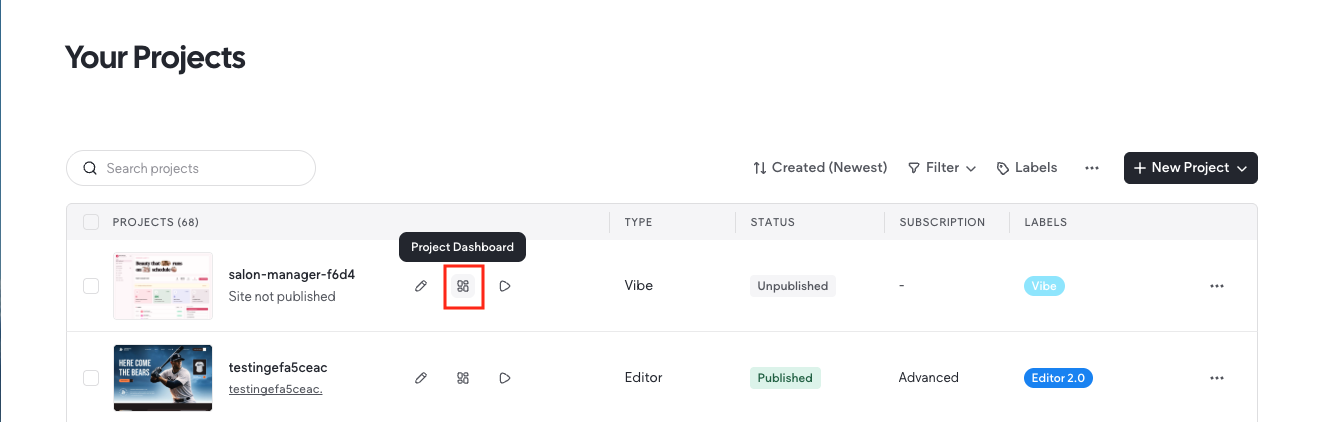Viewport: 1322px width, 422px height.
Task: Click the Editor type cell
Action: 644,378
